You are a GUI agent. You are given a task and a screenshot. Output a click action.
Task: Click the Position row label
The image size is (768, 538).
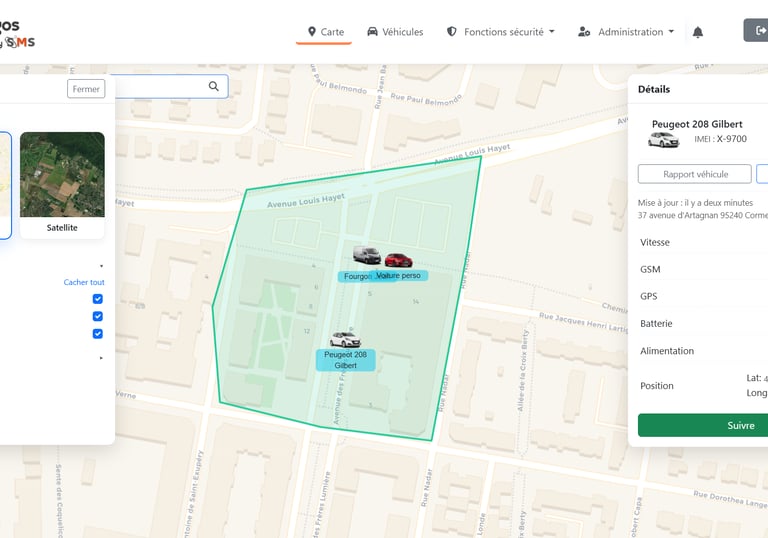coord(657,386)
